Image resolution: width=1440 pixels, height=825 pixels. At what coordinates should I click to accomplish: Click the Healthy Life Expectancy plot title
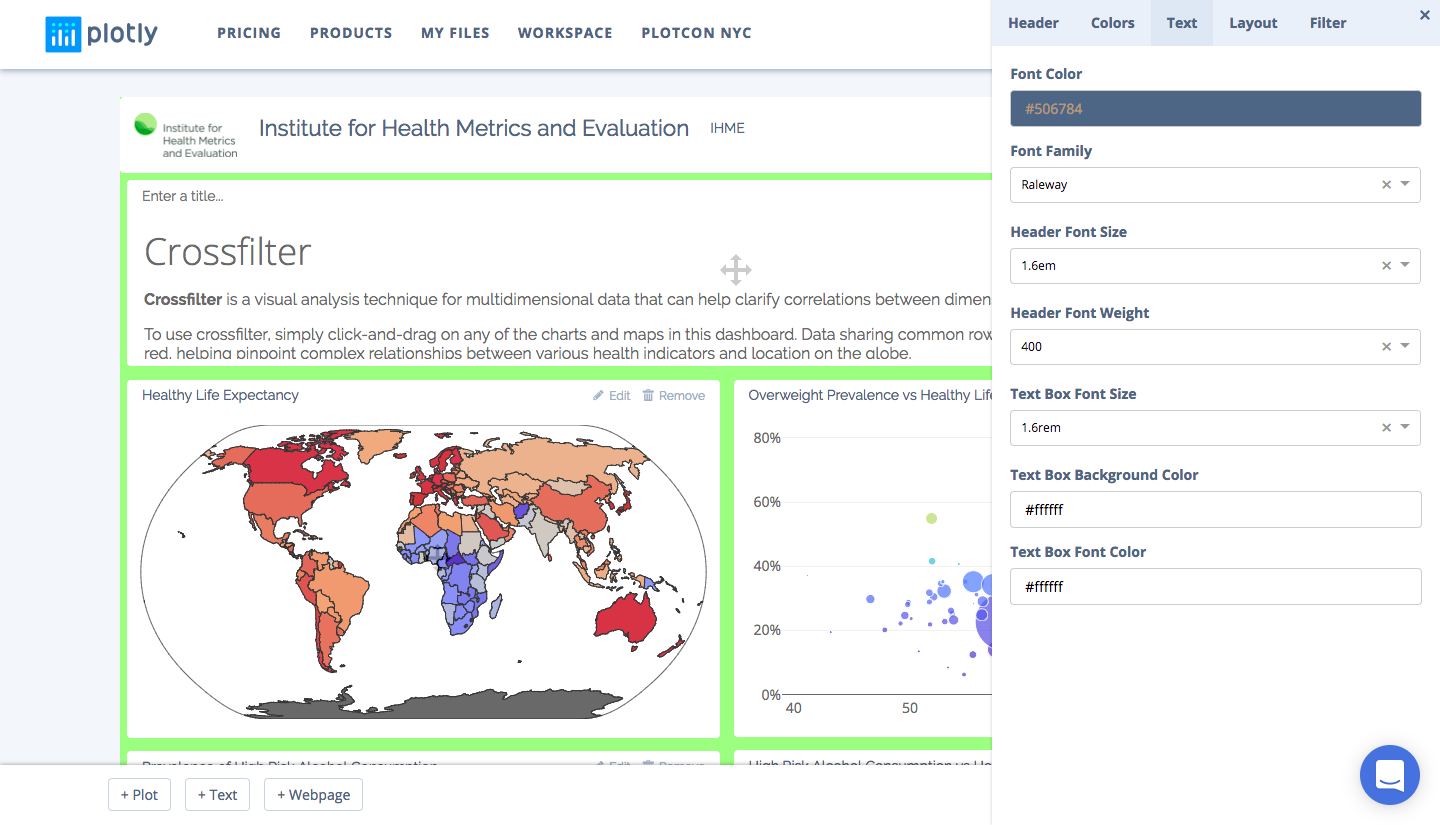coord(220,395)
